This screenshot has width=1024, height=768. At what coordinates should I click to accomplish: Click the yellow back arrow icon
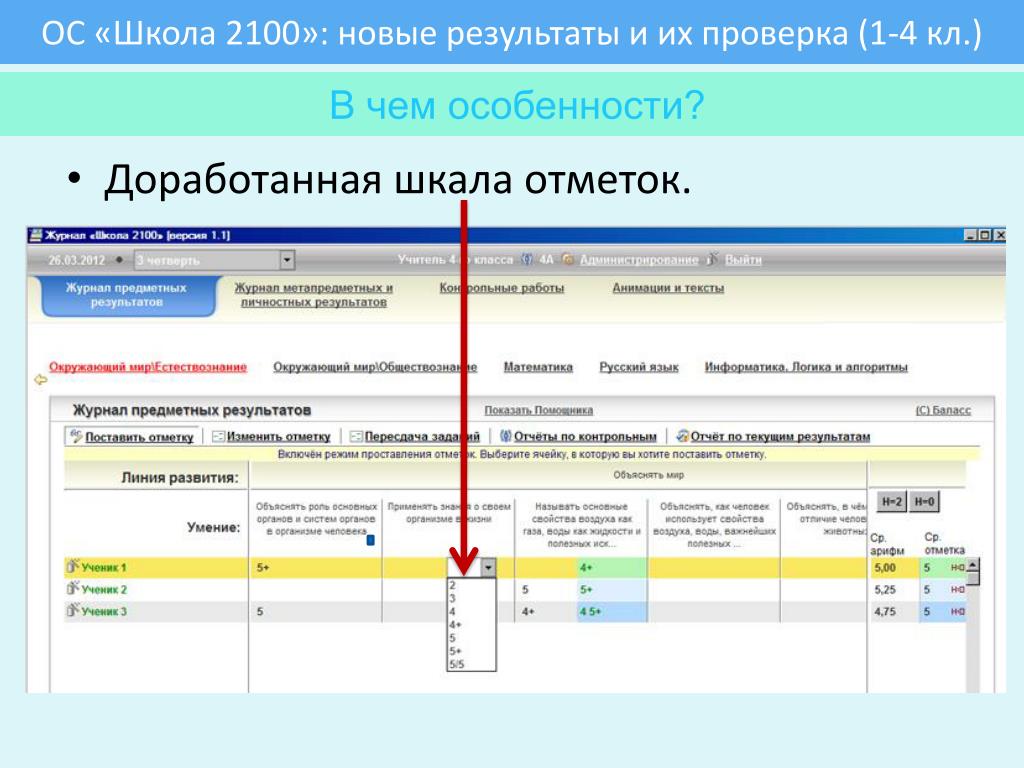pos(40,379)
